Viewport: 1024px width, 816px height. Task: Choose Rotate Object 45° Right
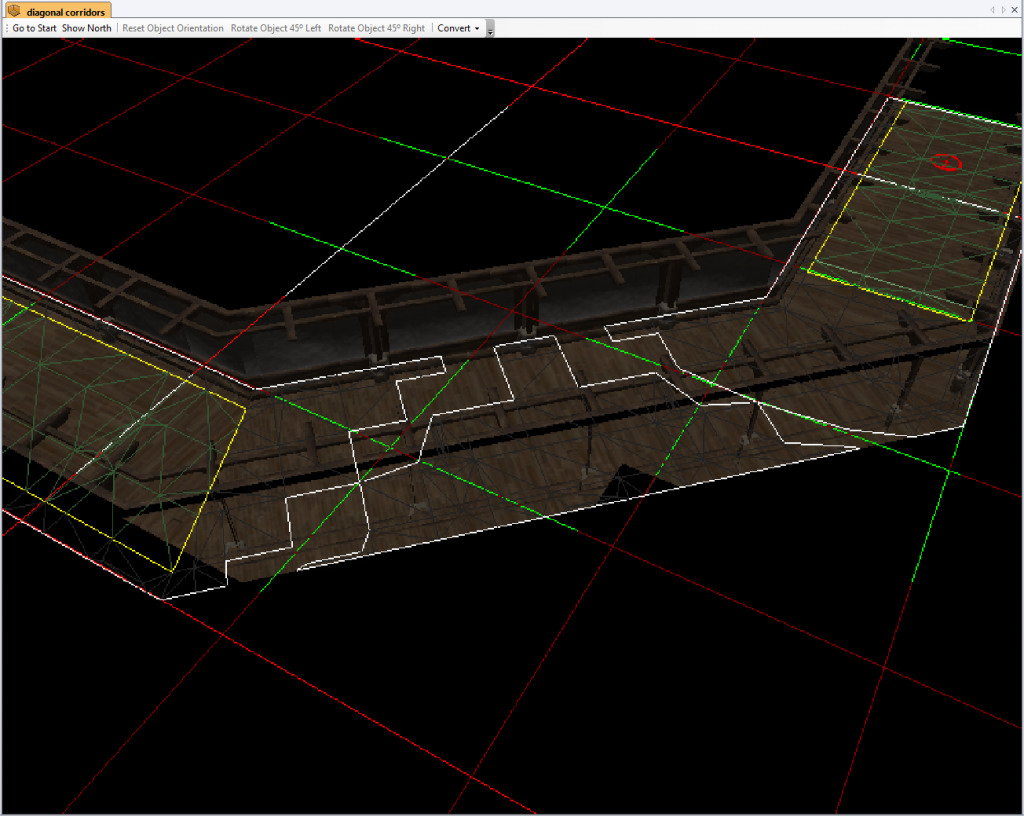tap(376, 28)
